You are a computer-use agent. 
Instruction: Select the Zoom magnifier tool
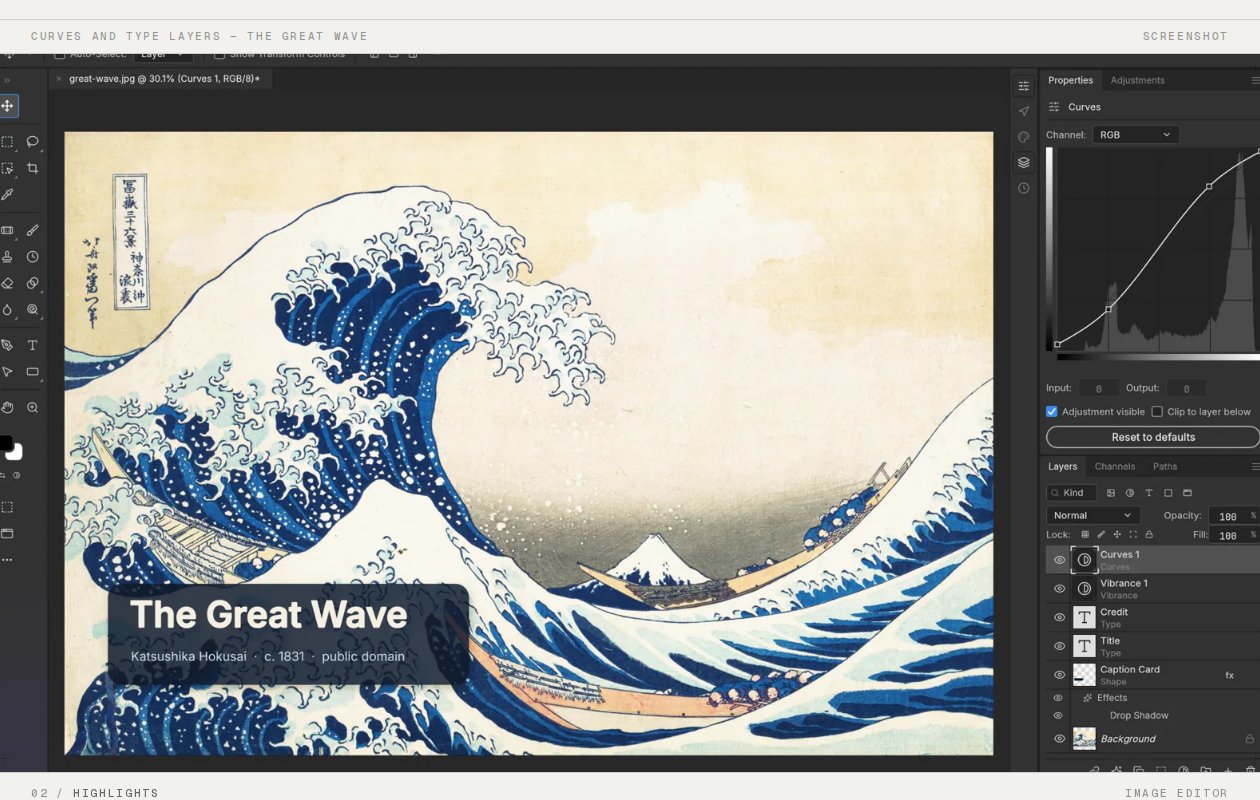(x=32, y=407)
